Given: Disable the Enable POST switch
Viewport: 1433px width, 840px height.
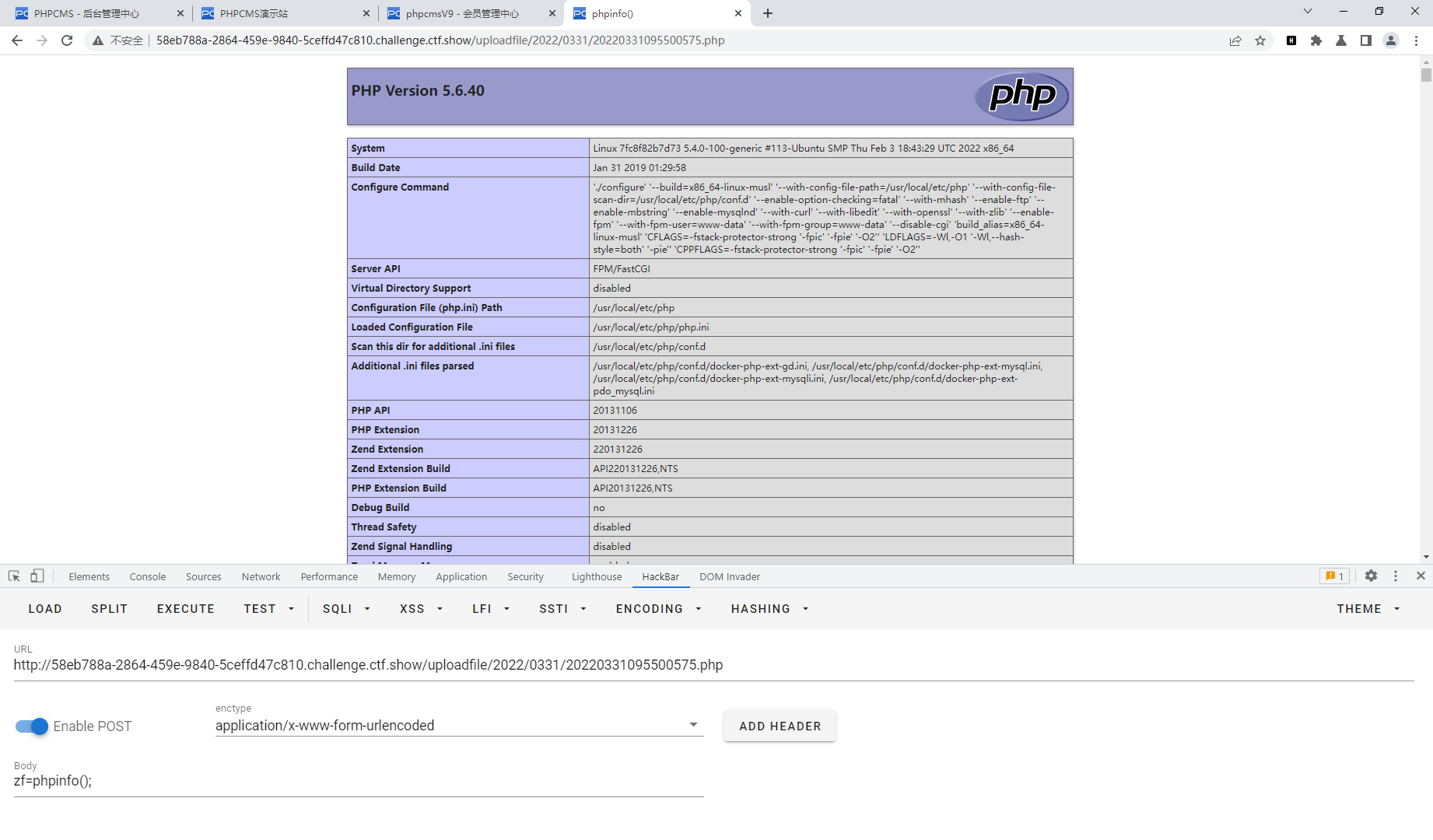Looking at the screenshot, I should click(x=30, y=726).
